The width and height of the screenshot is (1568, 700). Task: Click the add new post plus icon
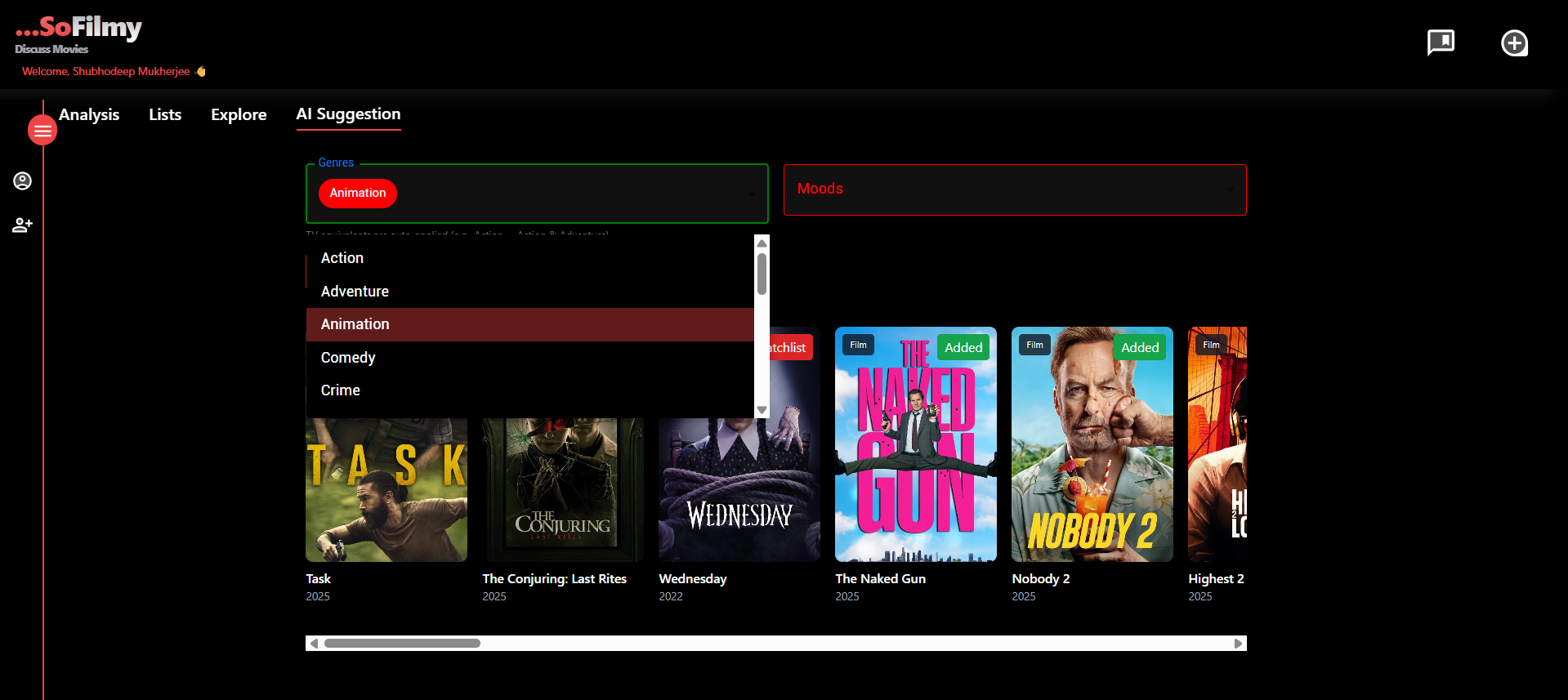(1514, 42)
